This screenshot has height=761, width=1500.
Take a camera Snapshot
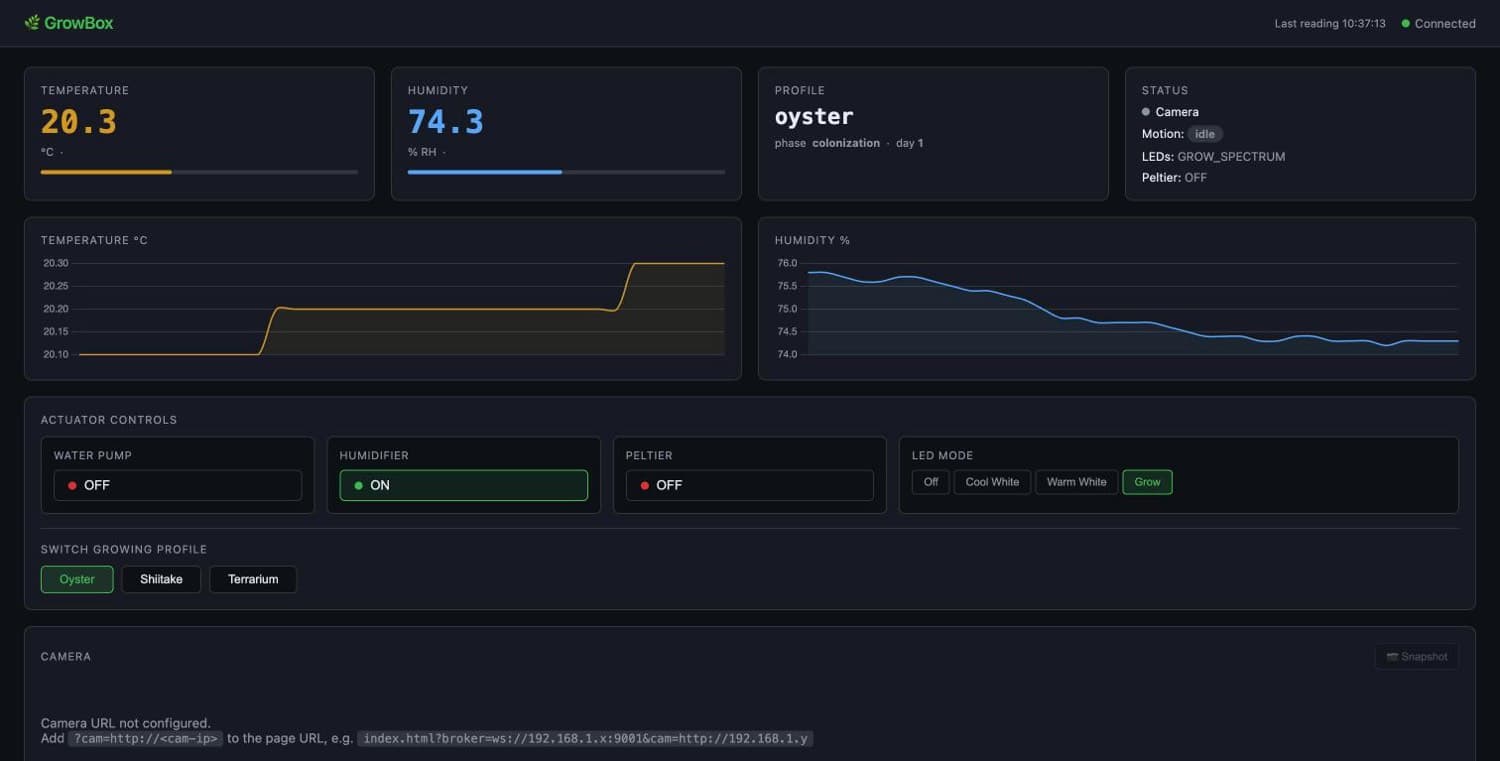pyautogui.click(x=1417, y=657)
